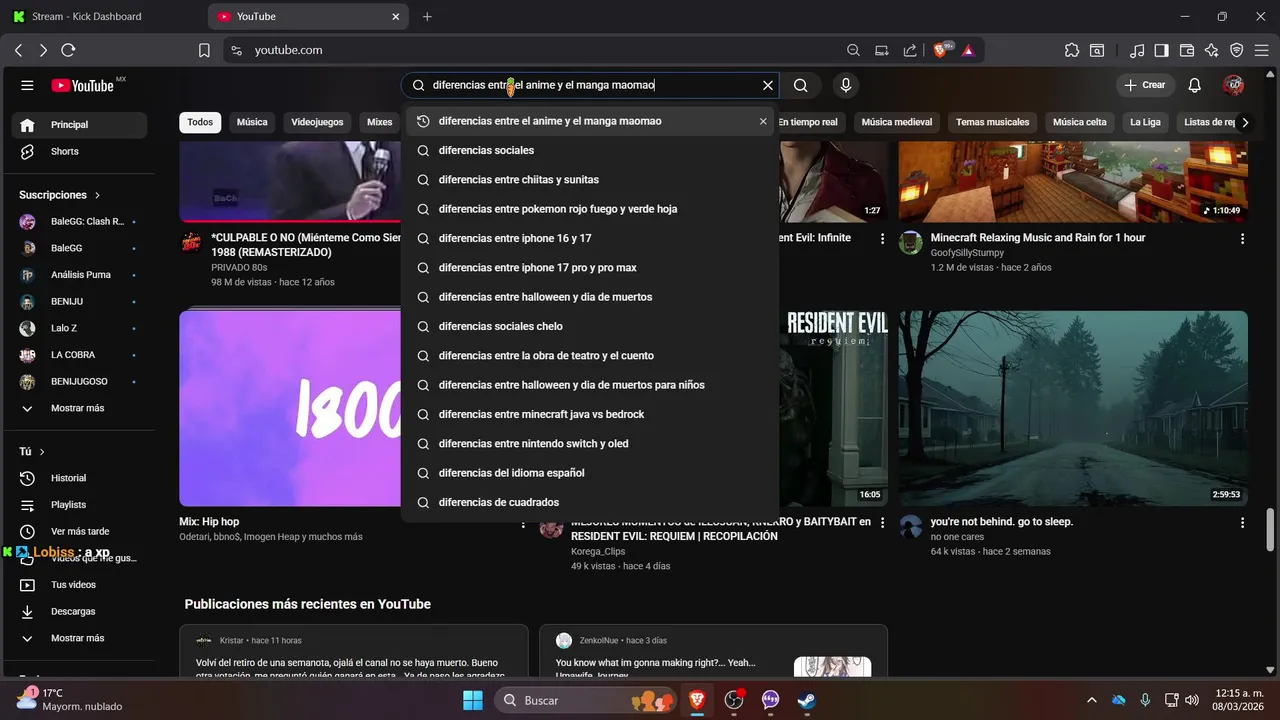Choose suggestion 'diferencias entre iphone 16 y 17'
Screen dimensions: 1280x720
coord(590,238)
